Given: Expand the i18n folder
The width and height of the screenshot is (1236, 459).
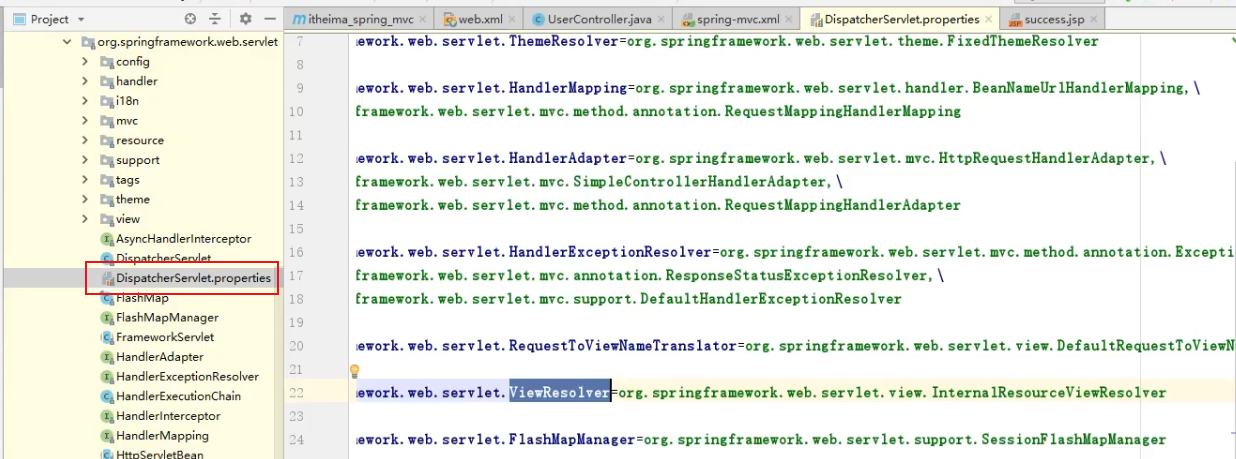Looking at the screenshot, I should coord(86,101).
